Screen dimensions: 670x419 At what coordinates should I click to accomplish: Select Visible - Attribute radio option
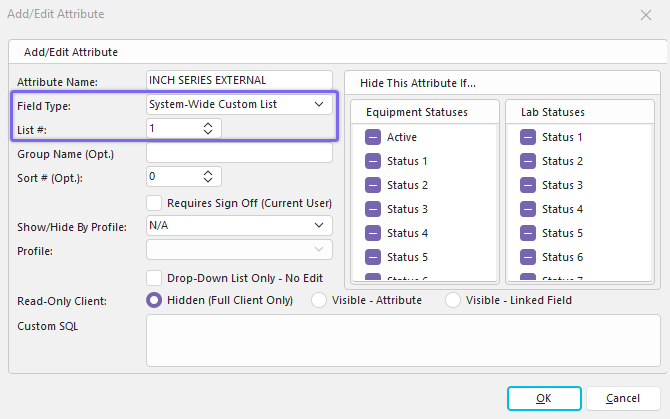[320, 300]
